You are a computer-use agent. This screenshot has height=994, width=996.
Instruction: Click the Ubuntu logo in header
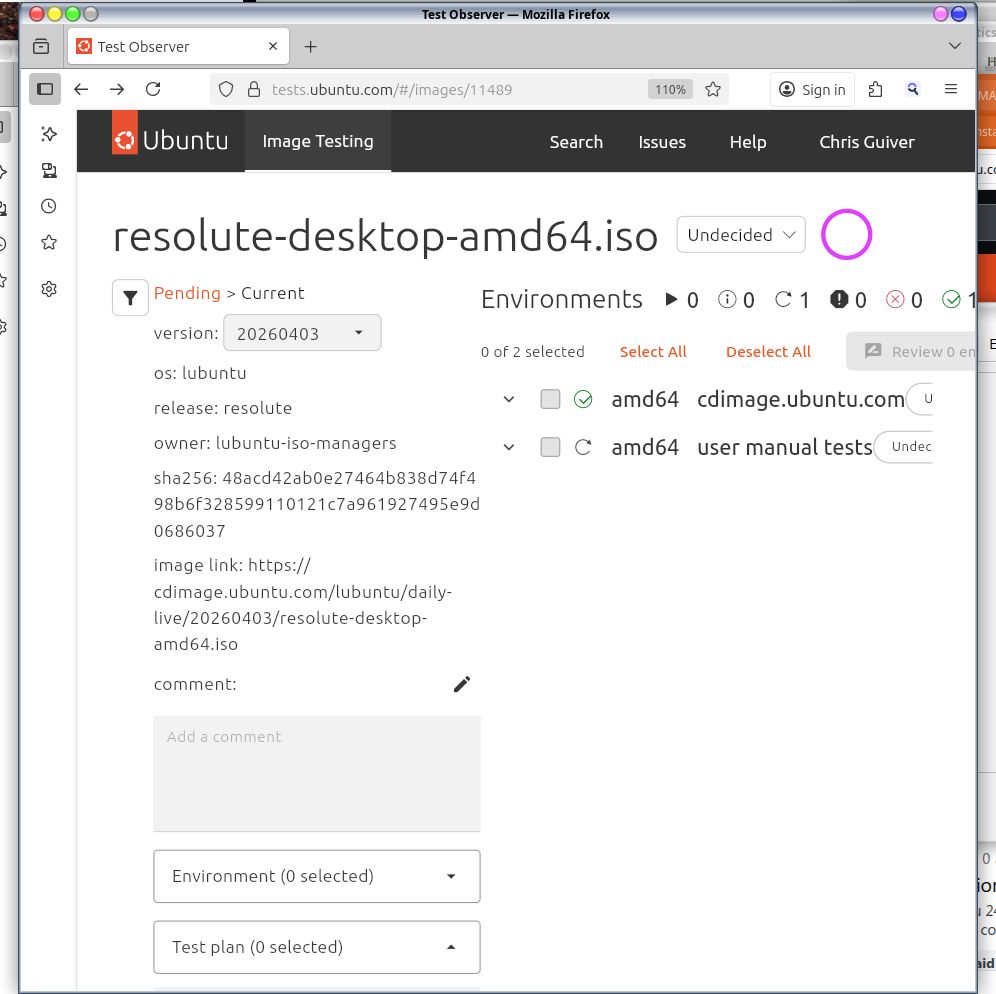170,141
